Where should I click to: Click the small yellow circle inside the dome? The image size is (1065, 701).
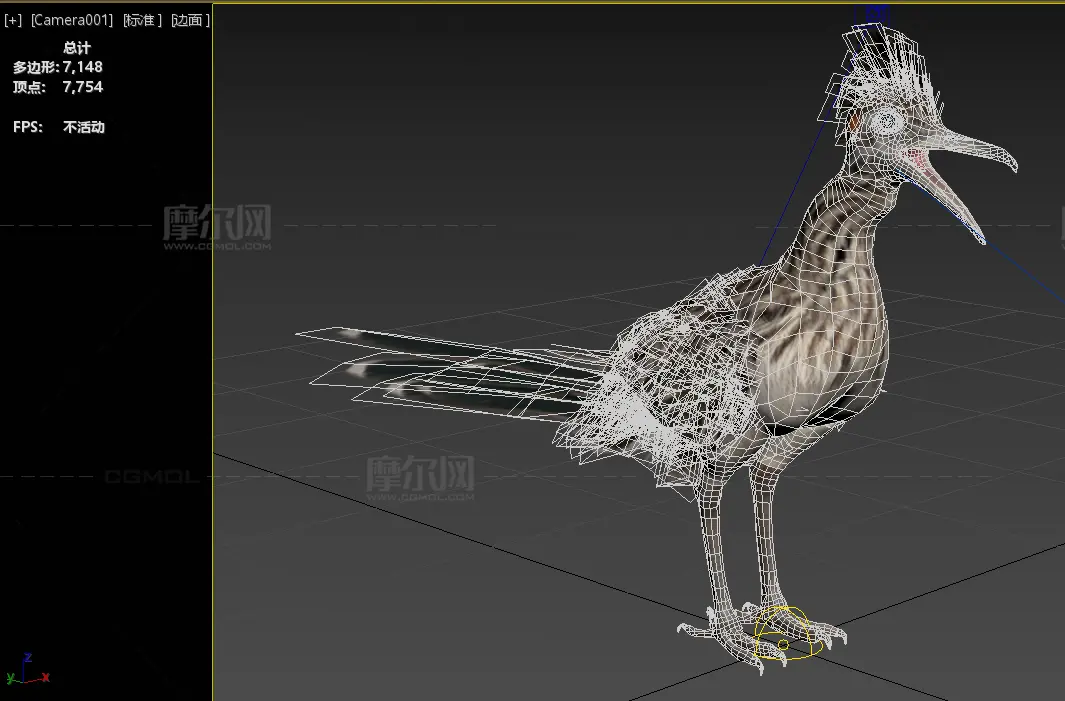(783, 646)
